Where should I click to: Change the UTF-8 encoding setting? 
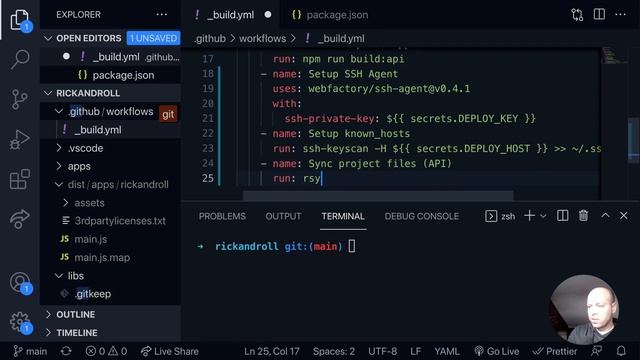coord(382,351)
